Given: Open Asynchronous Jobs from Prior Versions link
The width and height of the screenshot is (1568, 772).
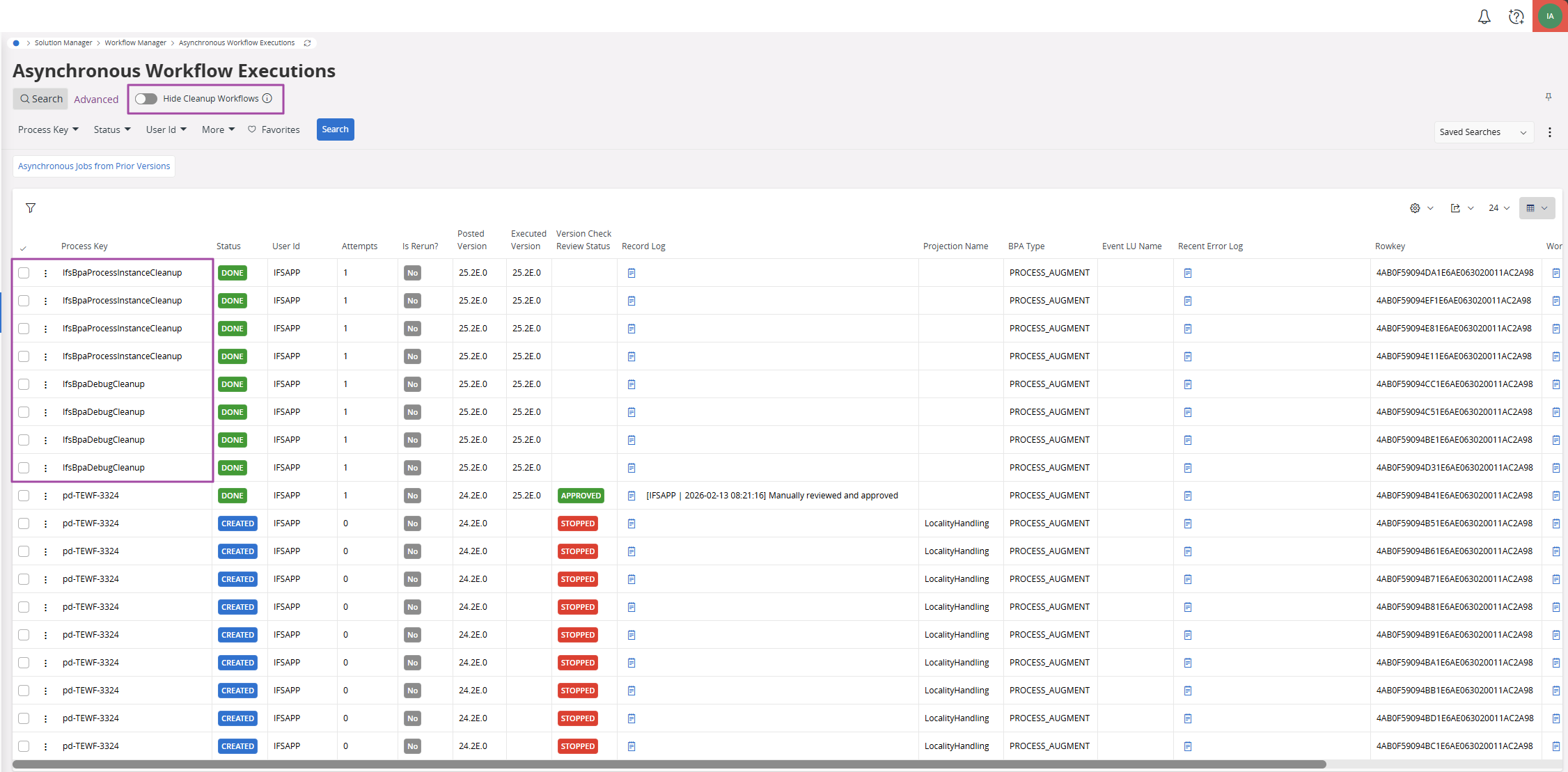Looking at the screenshot, I should pyautogui.click(x=94, y=166).
